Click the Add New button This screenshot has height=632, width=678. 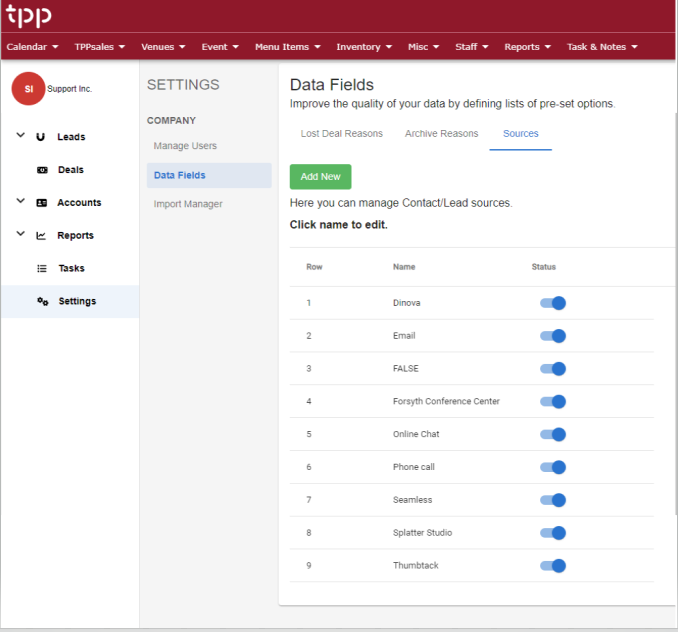coord(320,177)
